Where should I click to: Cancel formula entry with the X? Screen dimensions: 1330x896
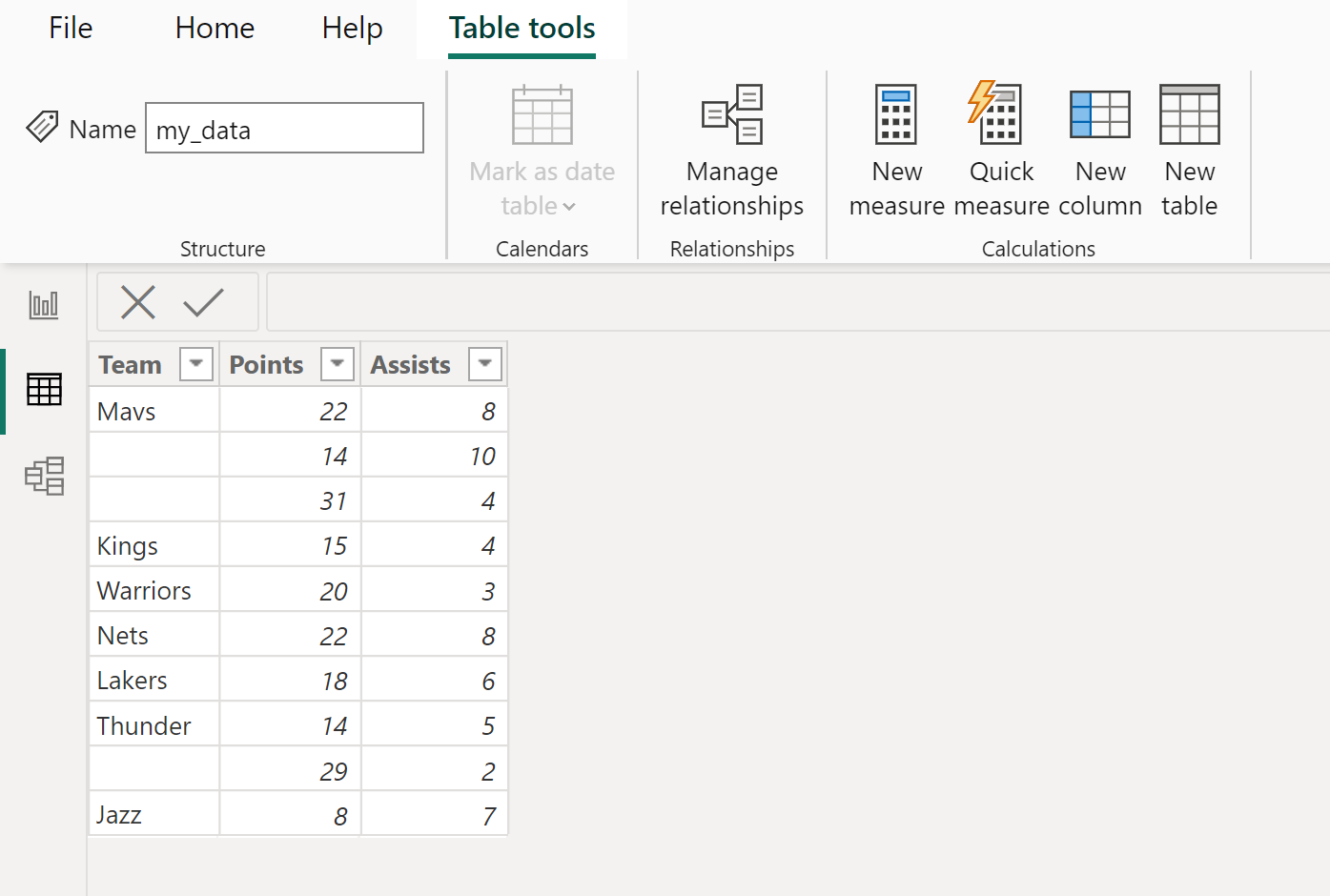pyautogui.click(x=138, y=301)
